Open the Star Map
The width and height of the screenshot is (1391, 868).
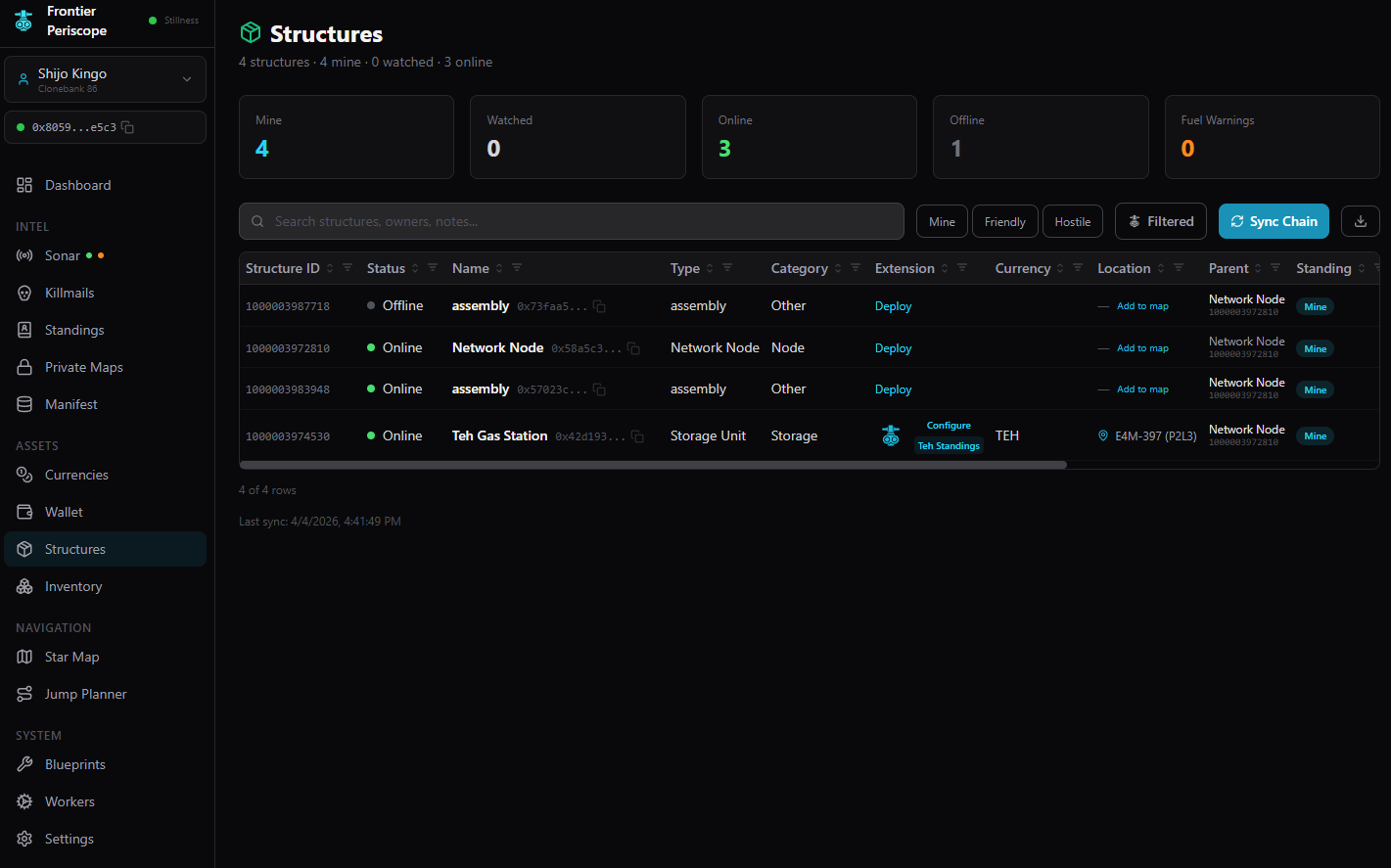105,657
